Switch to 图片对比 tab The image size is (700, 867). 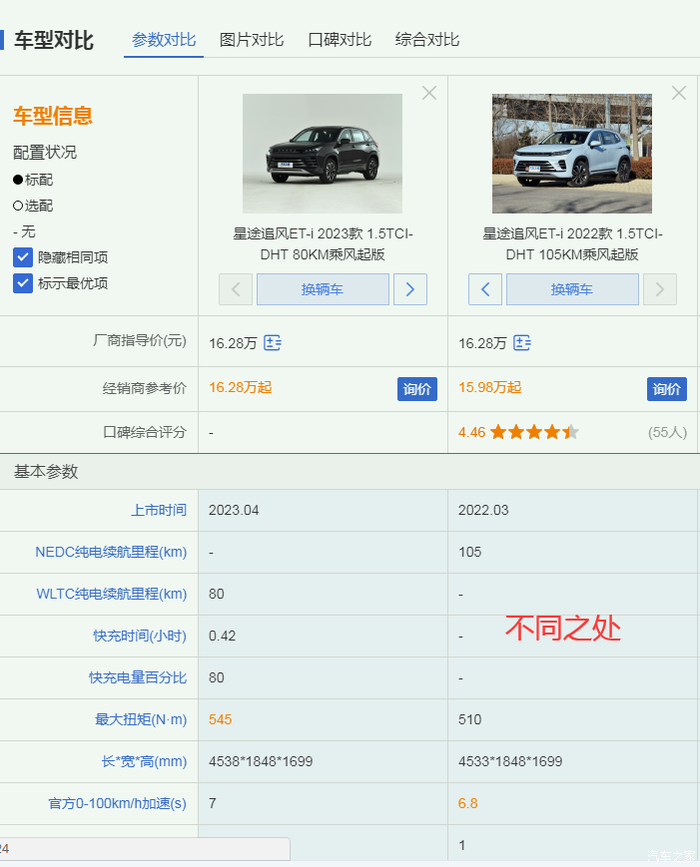[x=252, y=40]
